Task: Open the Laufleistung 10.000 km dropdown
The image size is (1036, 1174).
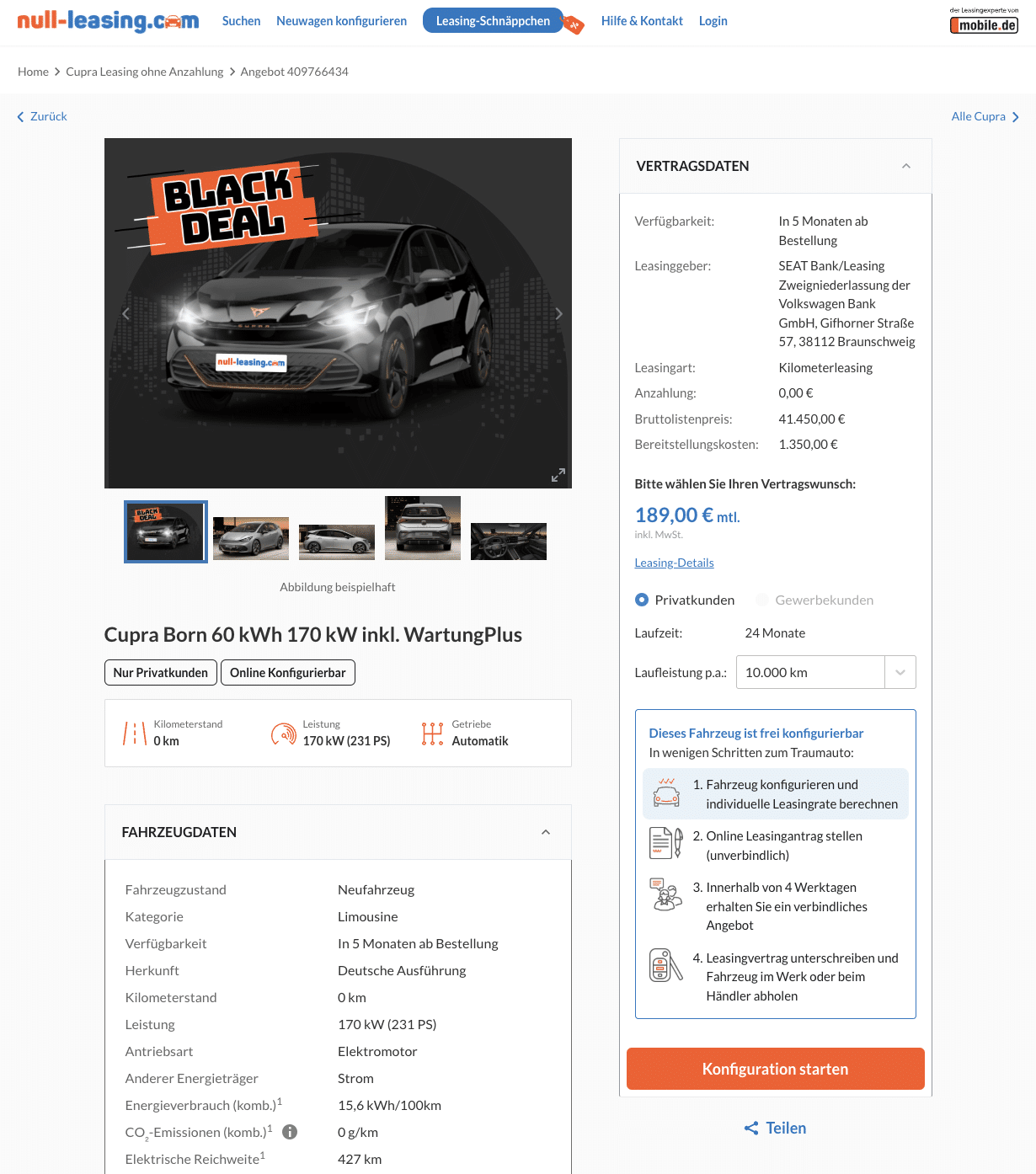Action: tap(825, 672)
